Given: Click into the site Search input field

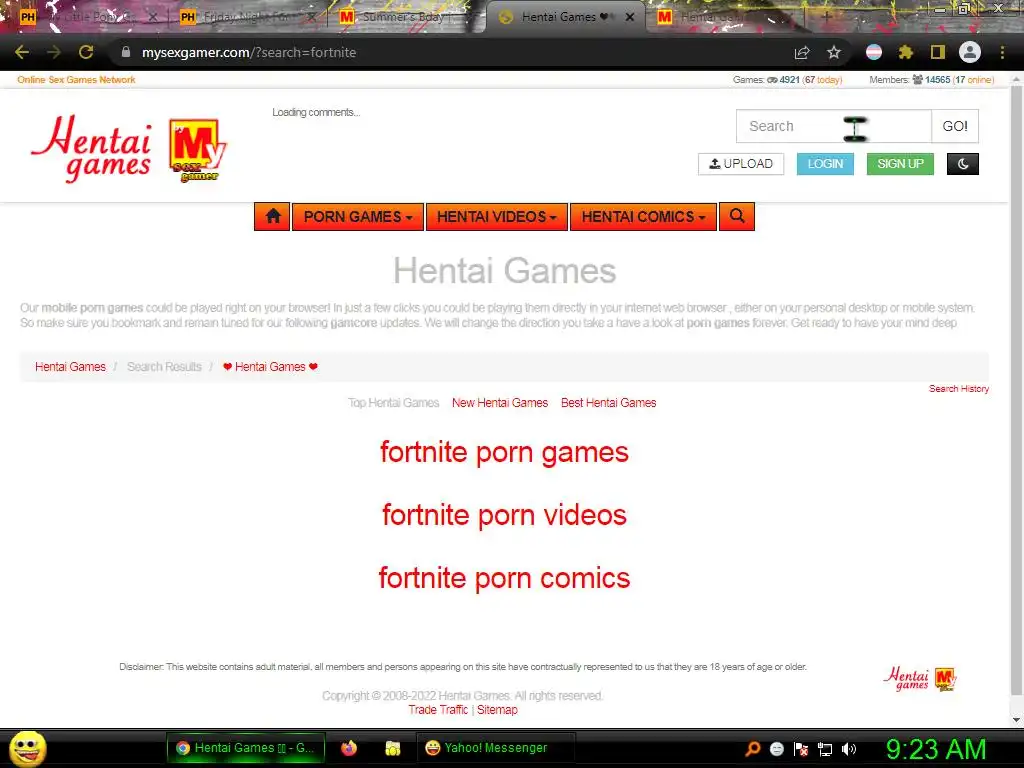Looking at the screenshot, I should click(x=834, y=126).
